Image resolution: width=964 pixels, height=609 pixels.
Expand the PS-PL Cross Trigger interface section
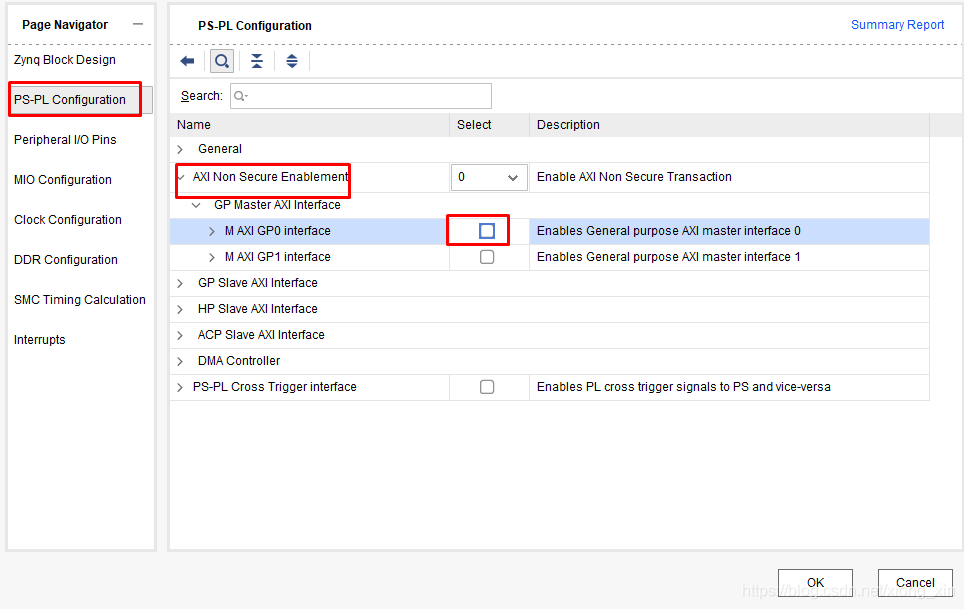(180, 387)
